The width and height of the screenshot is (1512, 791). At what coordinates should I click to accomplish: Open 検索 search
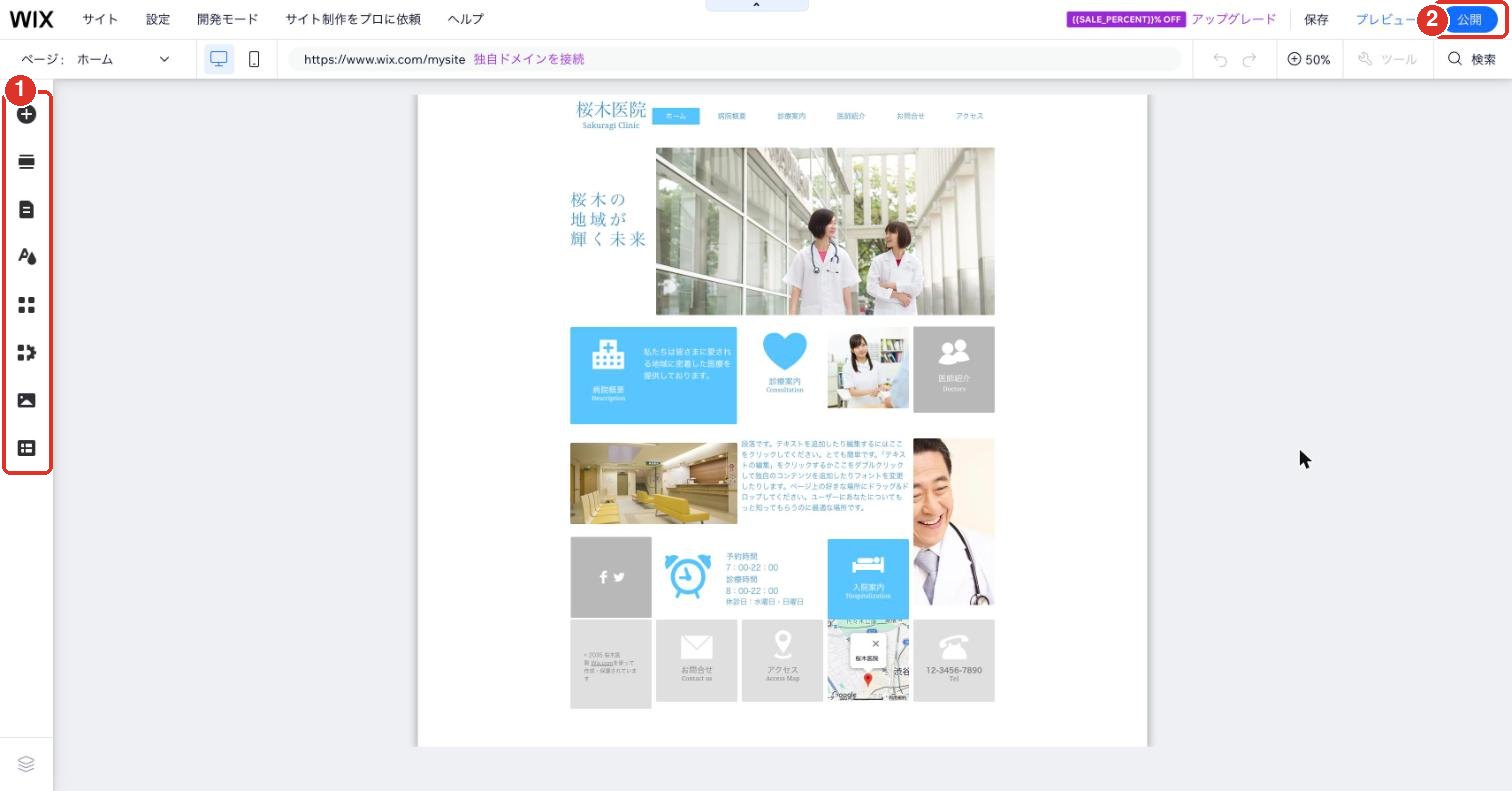pyautogui.click(x=1472, y=60)
